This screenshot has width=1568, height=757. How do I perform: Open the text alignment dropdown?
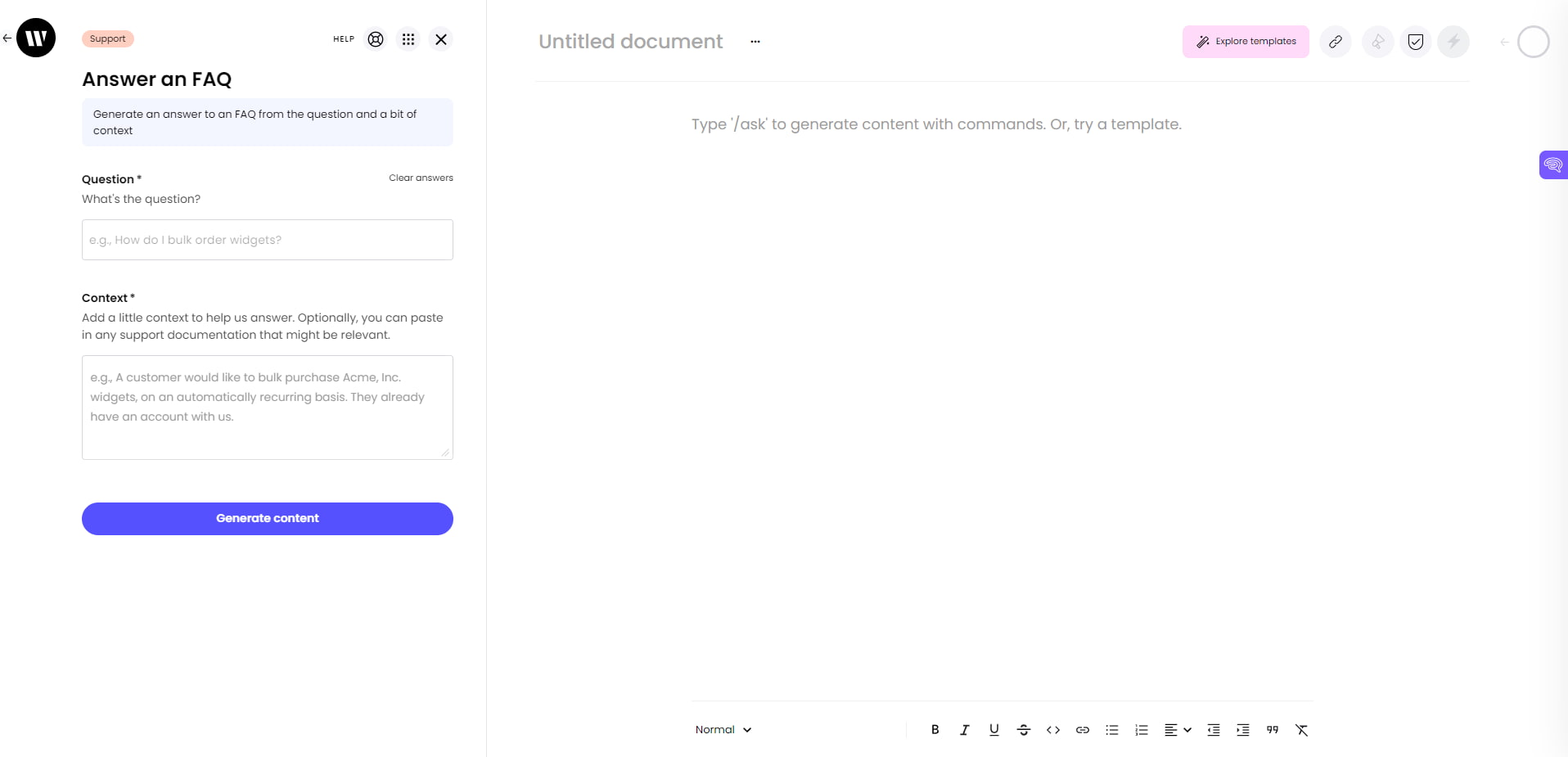[1177, 729]
